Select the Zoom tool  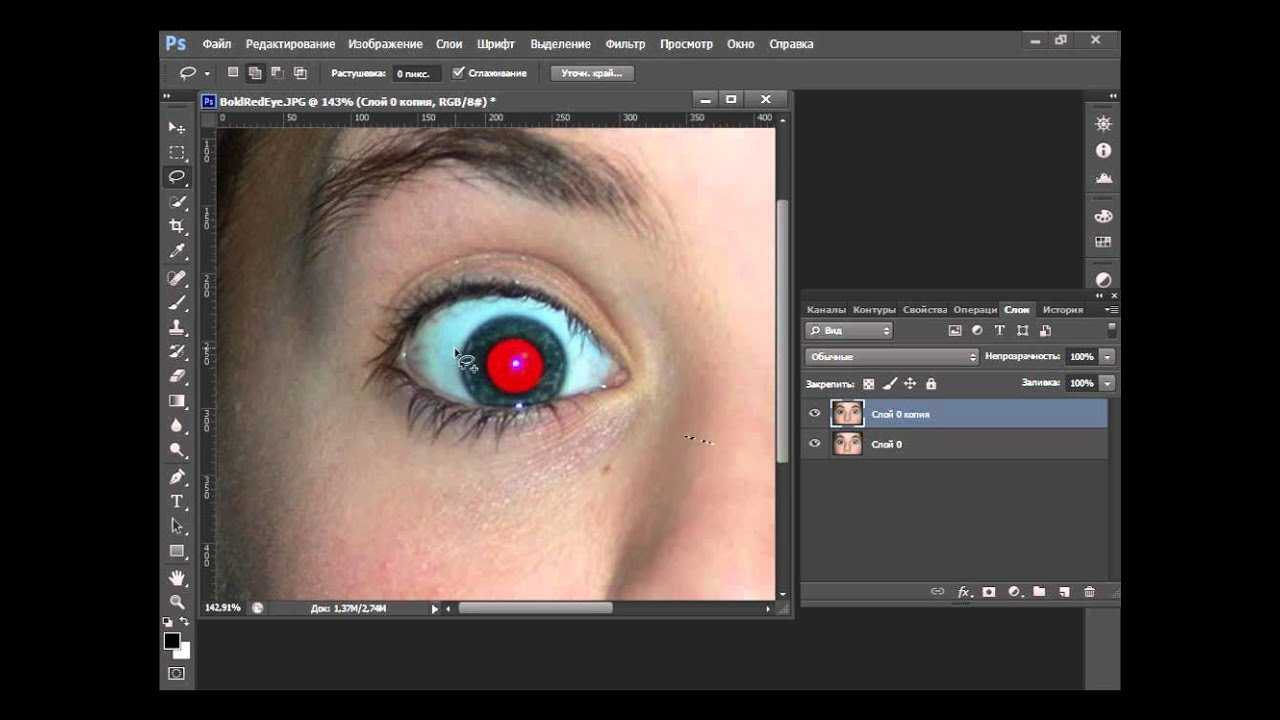coord(177,602)
